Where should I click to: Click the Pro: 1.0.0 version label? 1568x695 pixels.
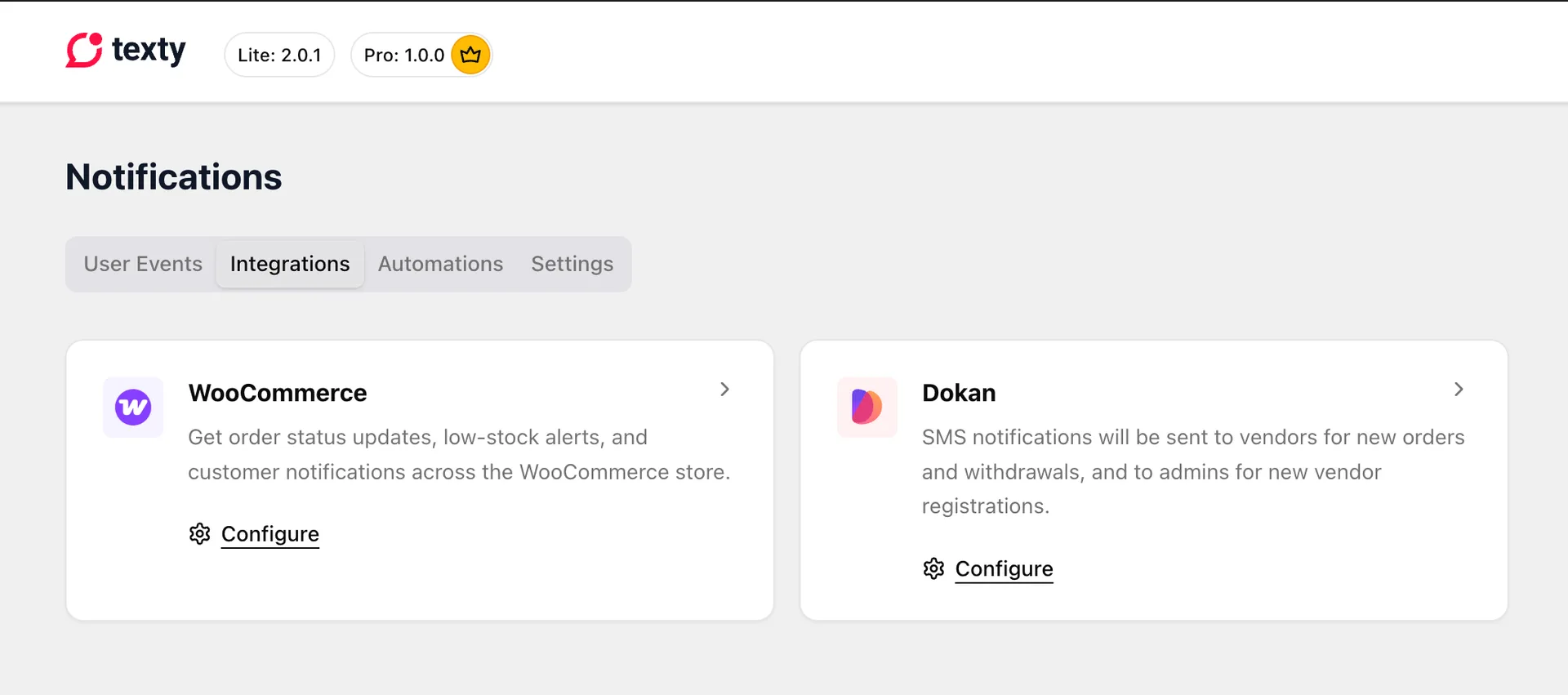pos(404,56)
